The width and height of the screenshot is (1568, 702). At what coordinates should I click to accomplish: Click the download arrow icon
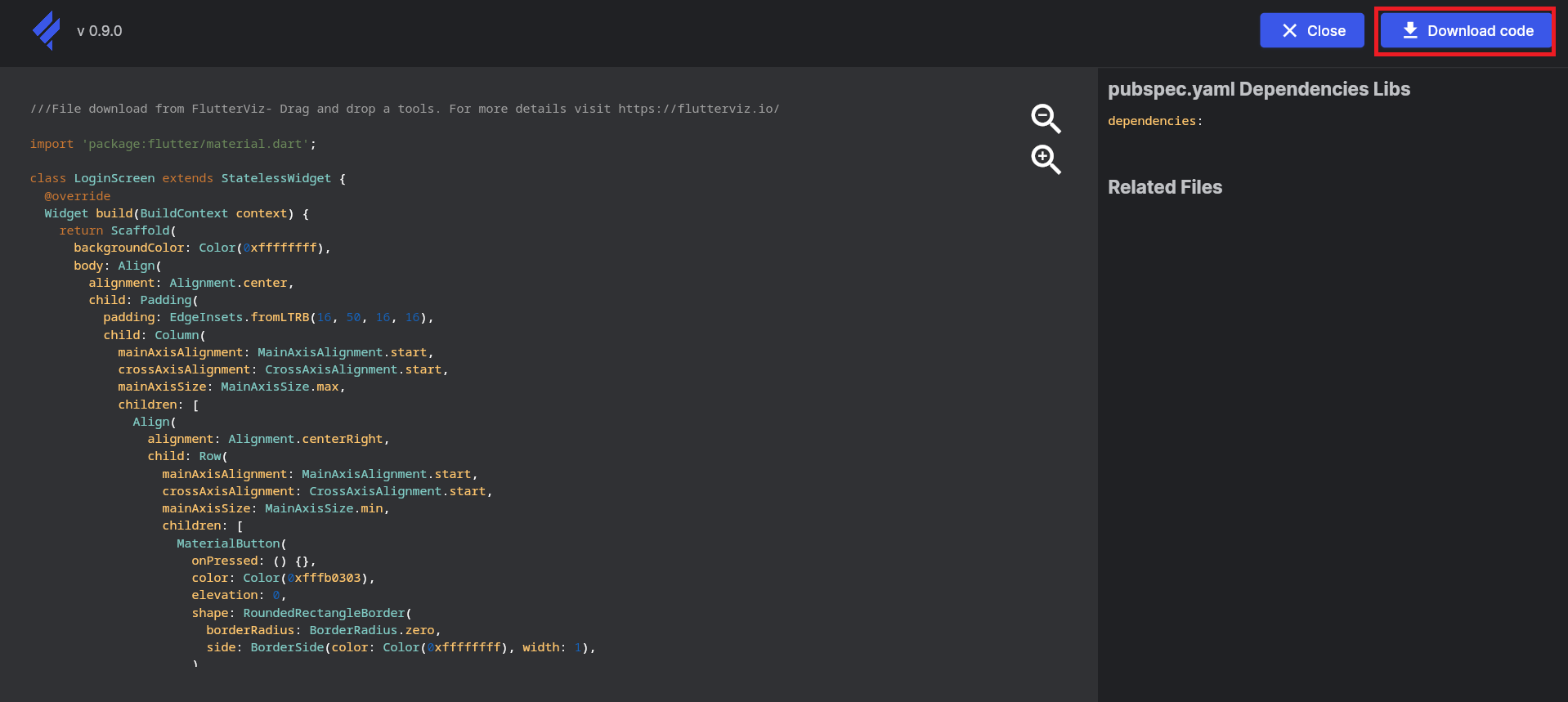1409,31
